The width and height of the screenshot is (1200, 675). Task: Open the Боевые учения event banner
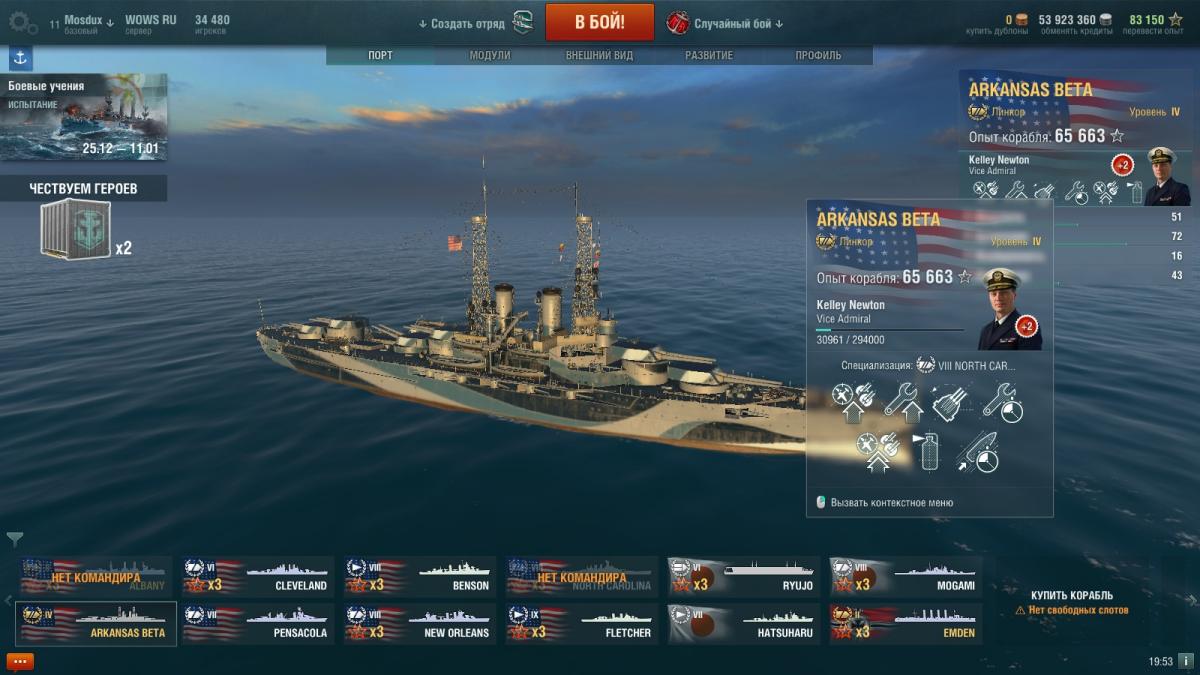click(x=84, y=118)
